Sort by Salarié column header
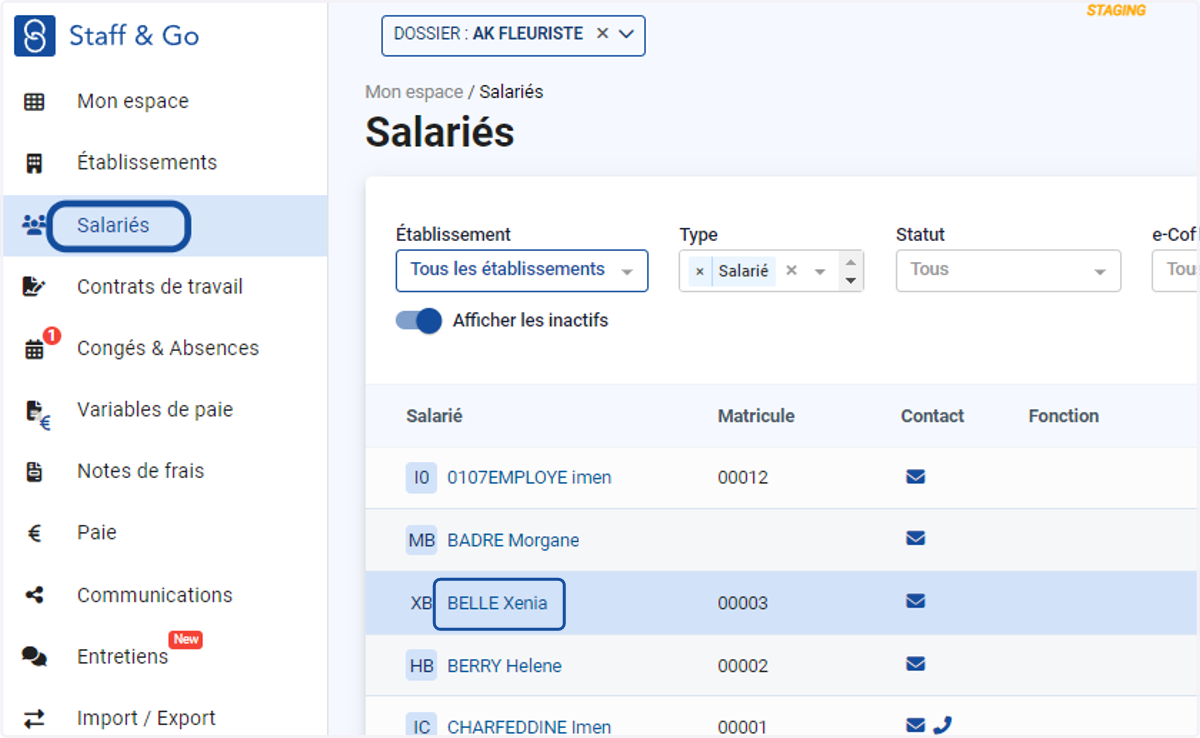Viewport: 1200px width, 738px height. point(434,416)
